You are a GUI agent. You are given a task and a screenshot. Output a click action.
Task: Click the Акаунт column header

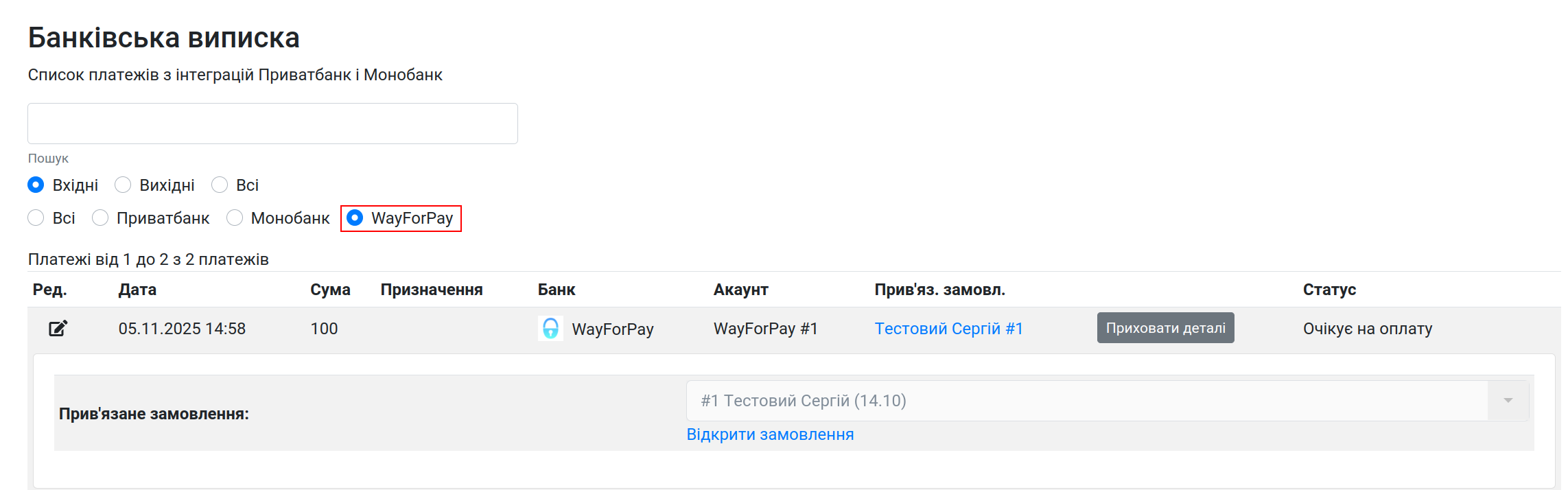(740, 290)
